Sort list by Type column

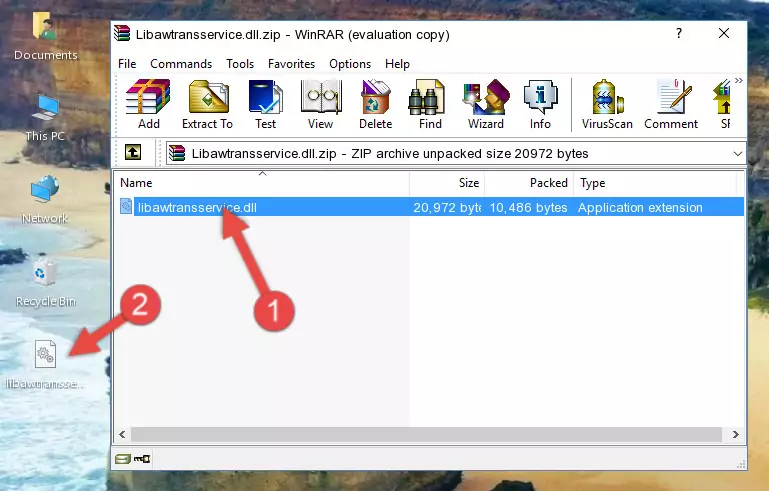655,183
